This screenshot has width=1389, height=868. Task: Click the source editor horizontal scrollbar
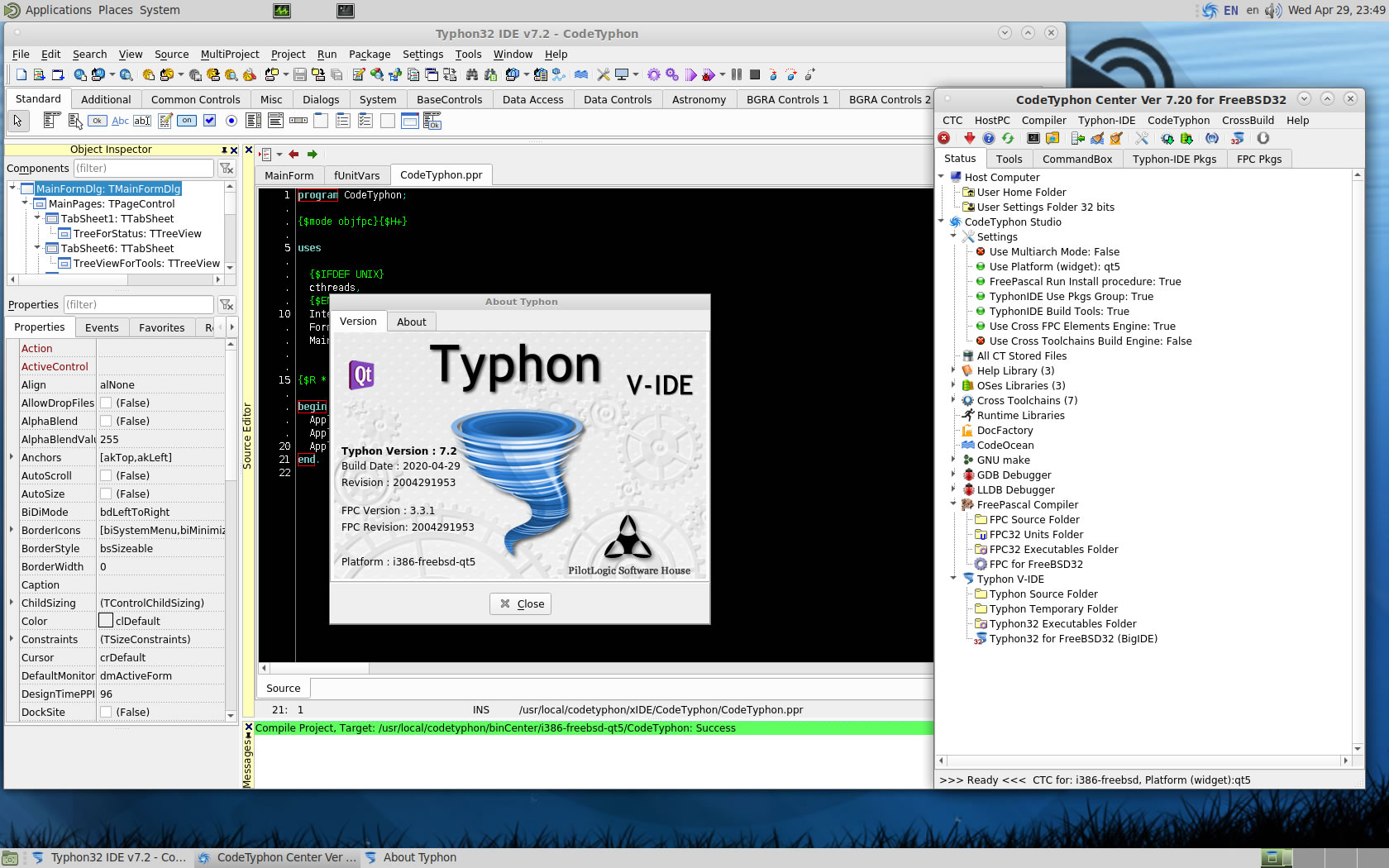(x=596, y=668)
